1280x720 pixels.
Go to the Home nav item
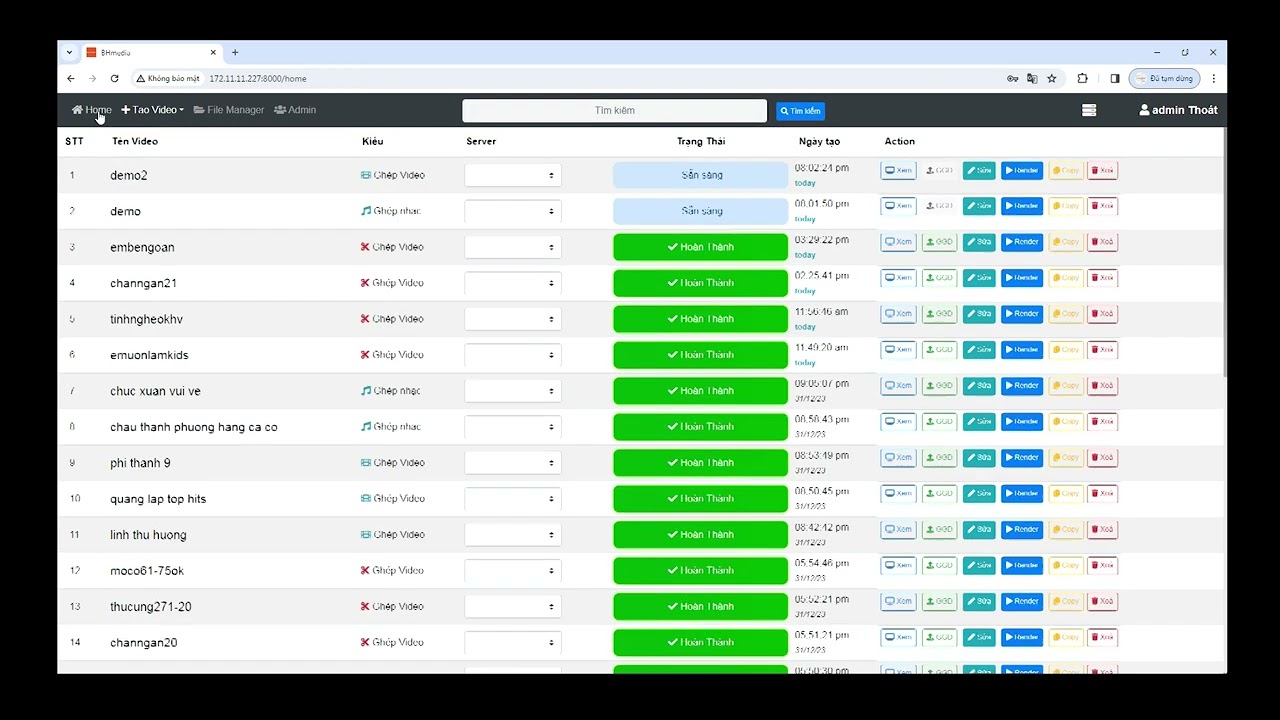click(x=91, y=110)
